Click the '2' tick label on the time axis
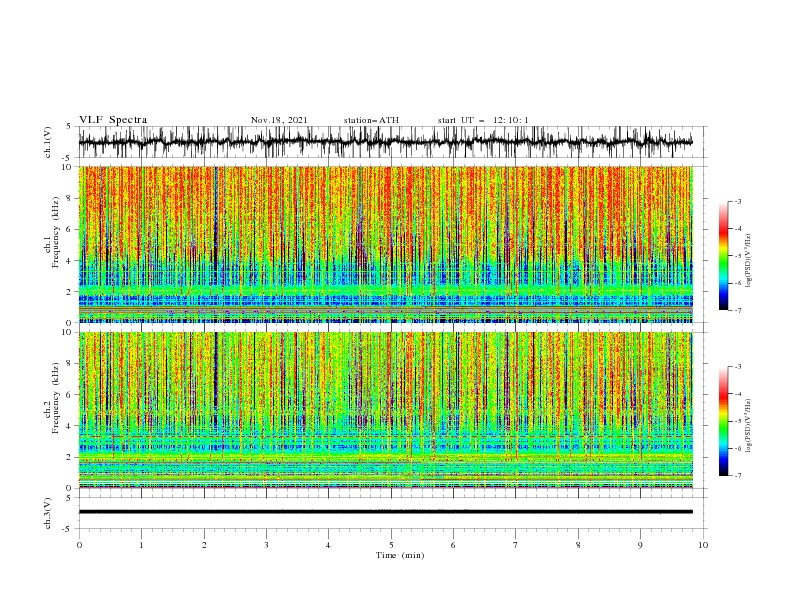792x612 pixels. coord(204,545)
